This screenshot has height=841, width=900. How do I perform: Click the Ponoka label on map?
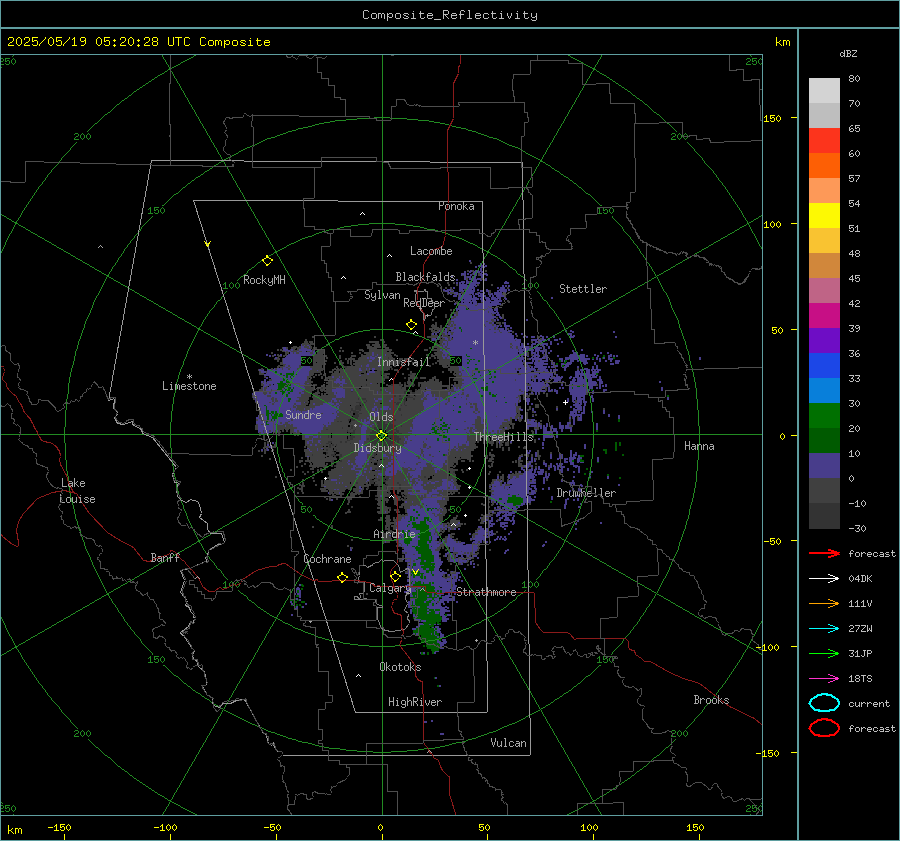coord(456,206)
